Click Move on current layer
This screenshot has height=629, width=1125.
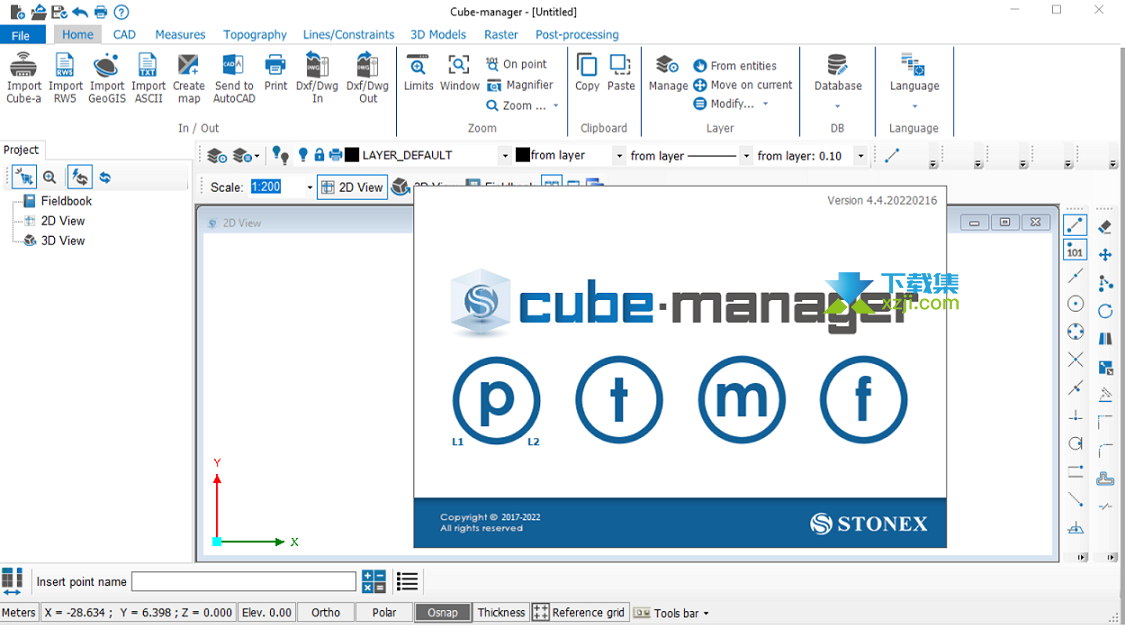click(x=743, y=85)
